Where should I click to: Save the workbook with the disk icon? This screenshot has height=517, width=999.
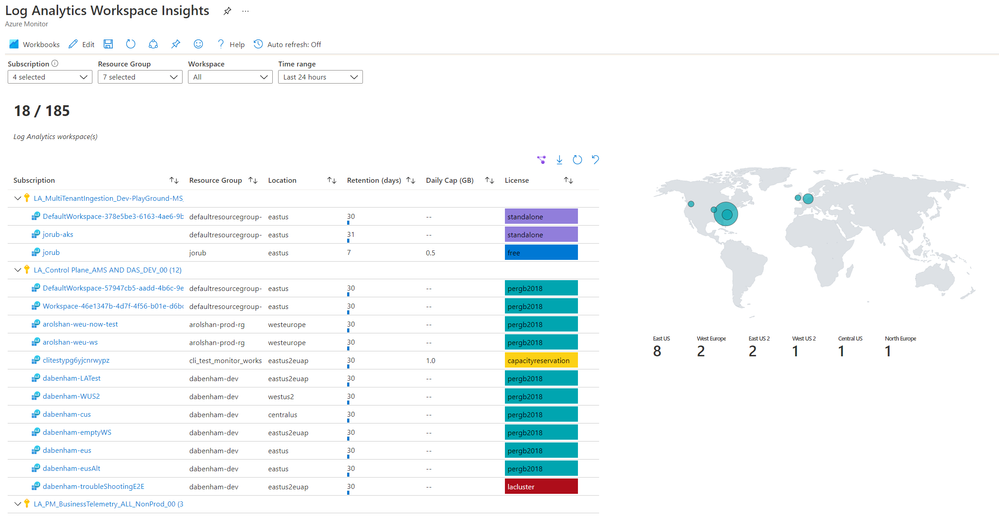coord(108,44)
